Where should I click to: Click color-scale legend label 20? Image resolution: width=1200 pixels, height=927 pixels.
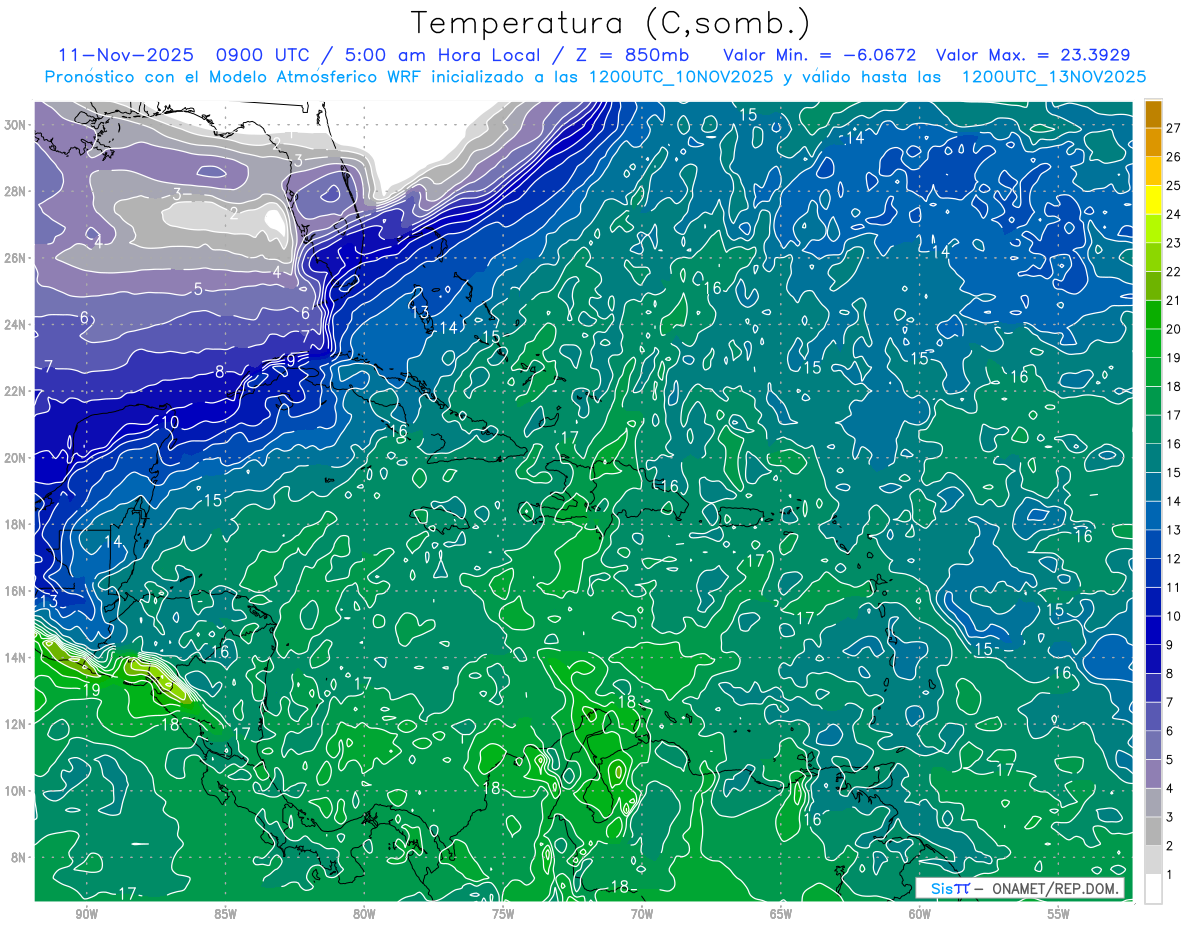(x=1173, y=329)
